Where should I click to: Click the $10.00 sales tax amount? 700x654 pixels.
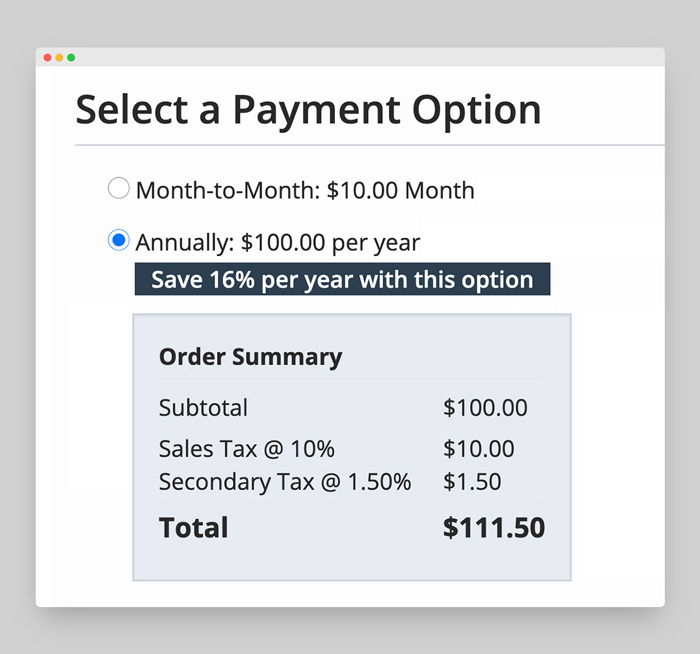[479, 449]
